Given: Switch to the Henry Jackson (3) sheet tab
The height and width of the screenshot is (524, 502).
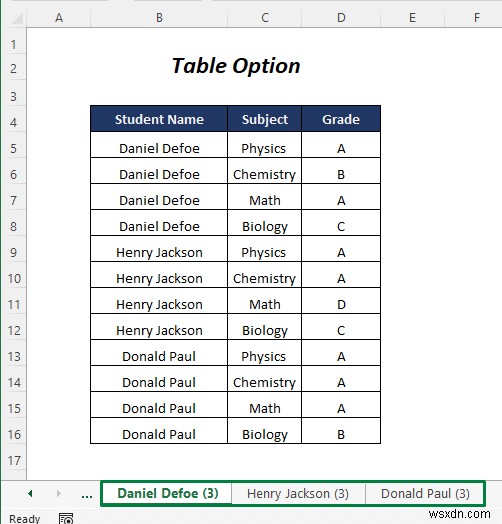Looking at the screenshot, I should 298,493.
